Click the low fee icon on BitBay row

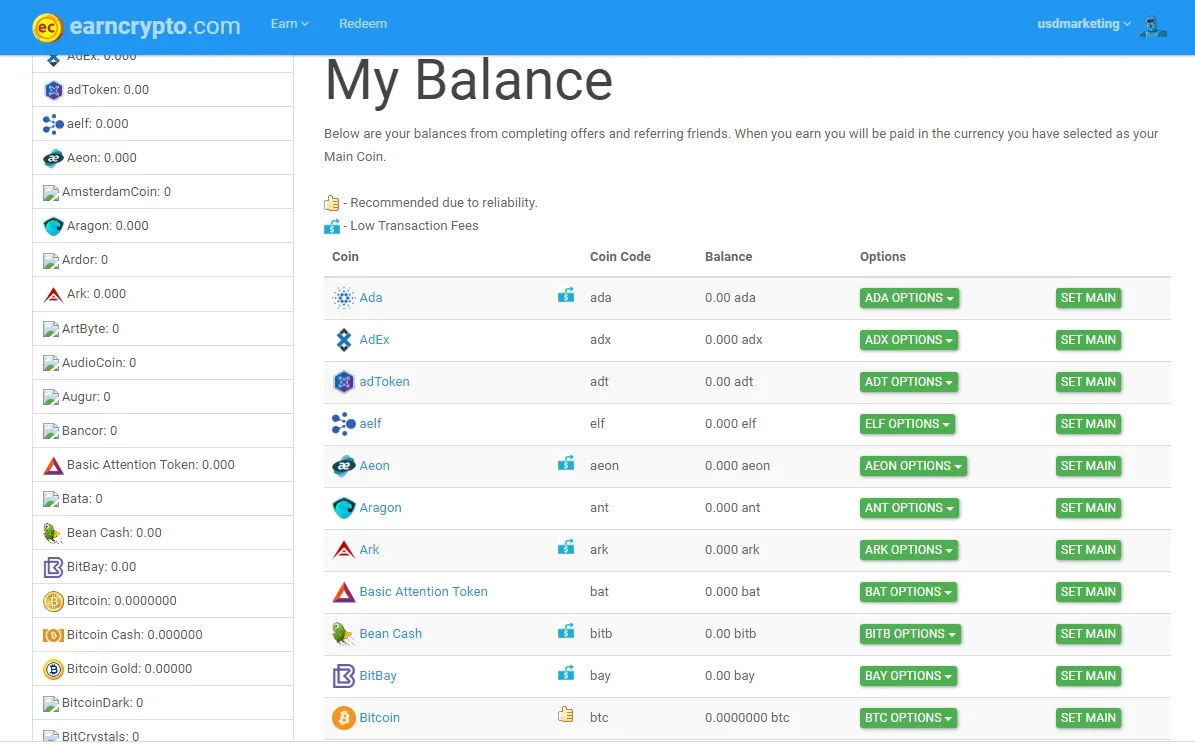pyautogui.click(x=565, y=672)
